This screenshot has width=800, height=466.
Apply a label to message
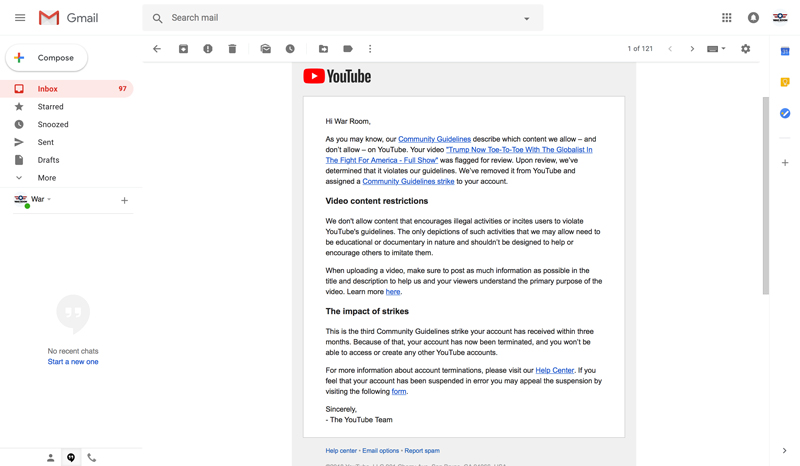(x=348, y=49)
